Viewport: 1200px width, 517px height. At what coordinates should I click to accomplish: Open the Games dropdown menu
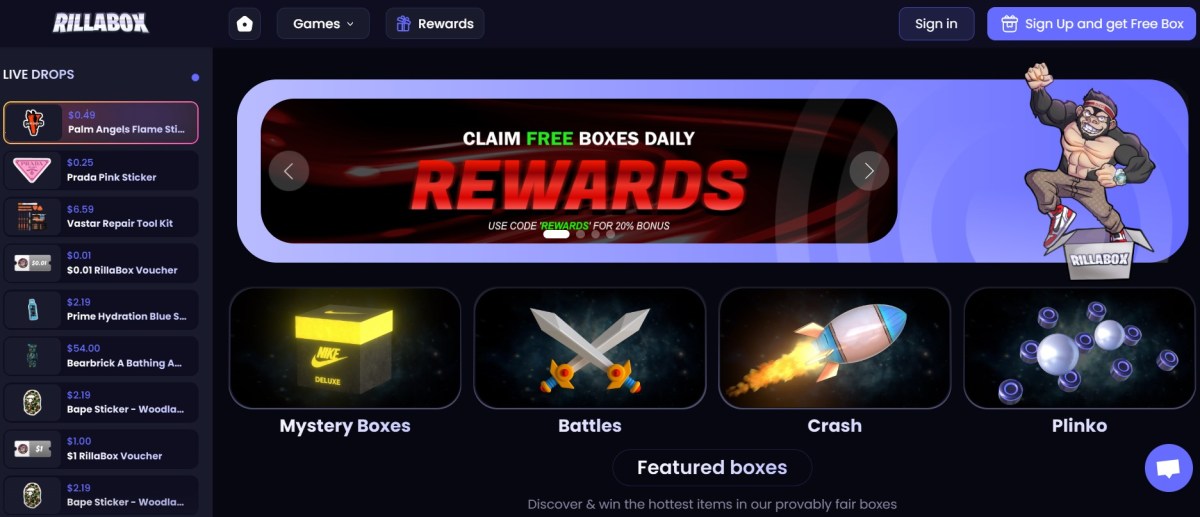[x=323, y=24]
